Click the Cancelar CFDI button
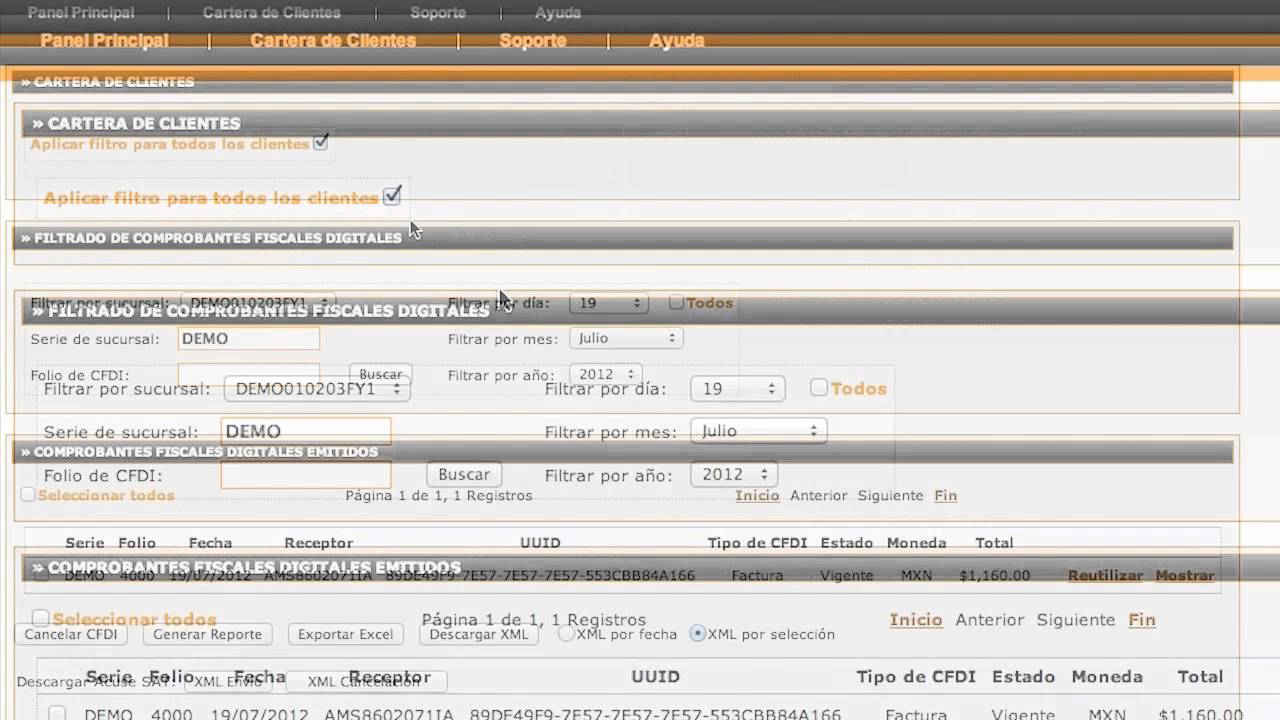Screen dimensions: 1280x720 pyautogui.click(x=71, y=634)
